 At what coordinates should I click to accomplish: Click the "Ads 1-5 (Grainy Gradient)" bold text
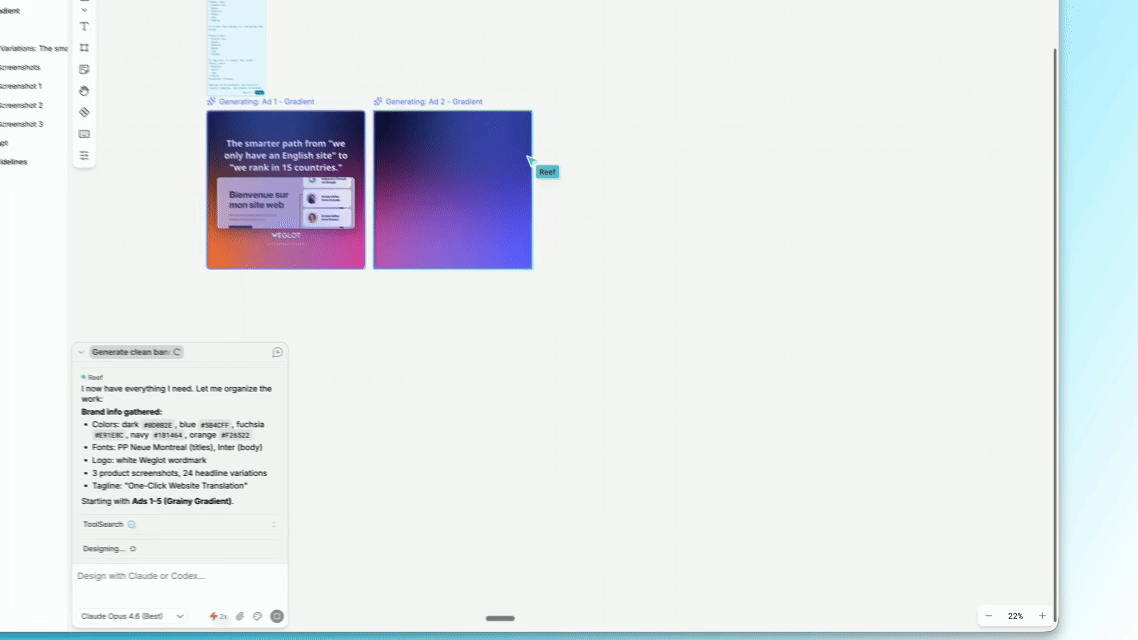tap(182, 501)
